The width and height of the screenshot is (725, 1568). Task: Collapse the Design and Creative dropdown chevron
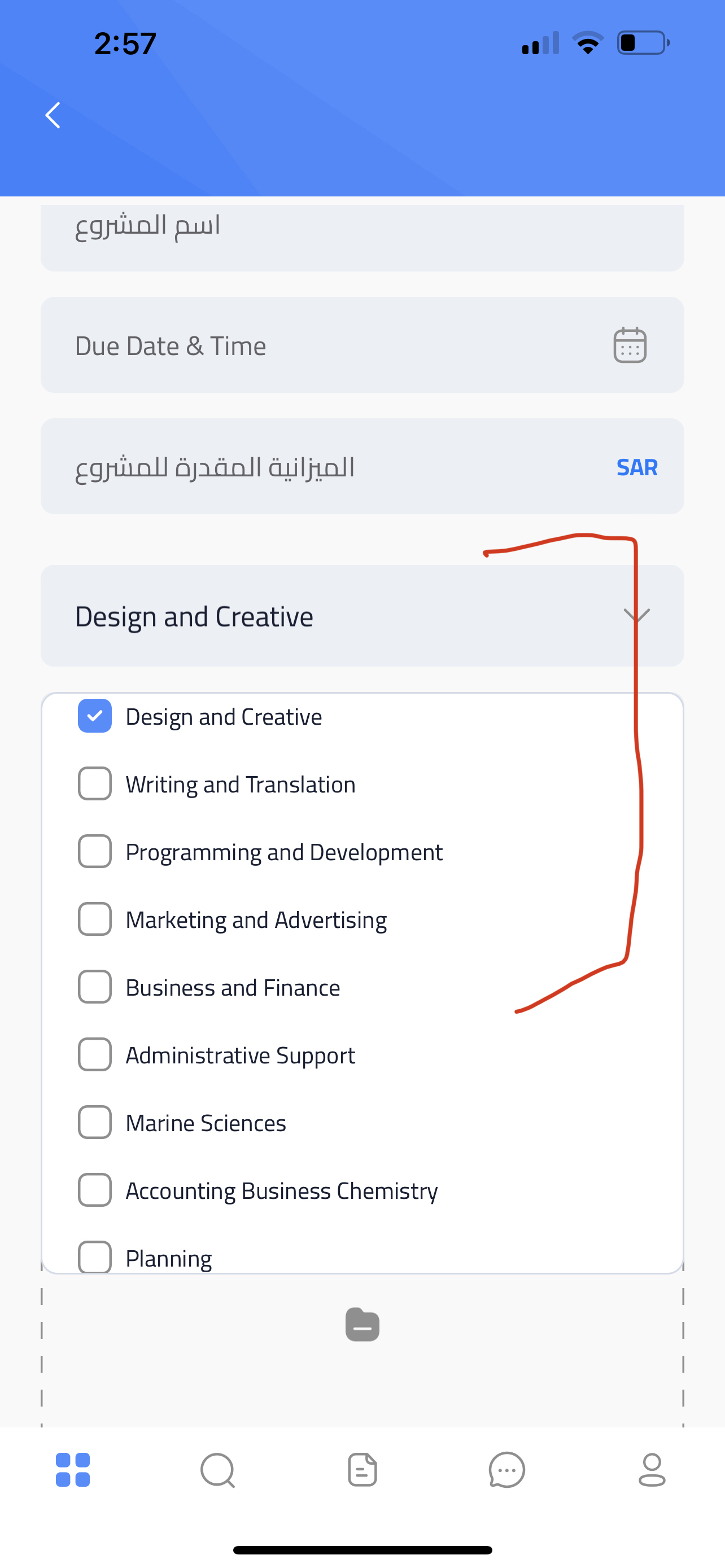(637, 615)
